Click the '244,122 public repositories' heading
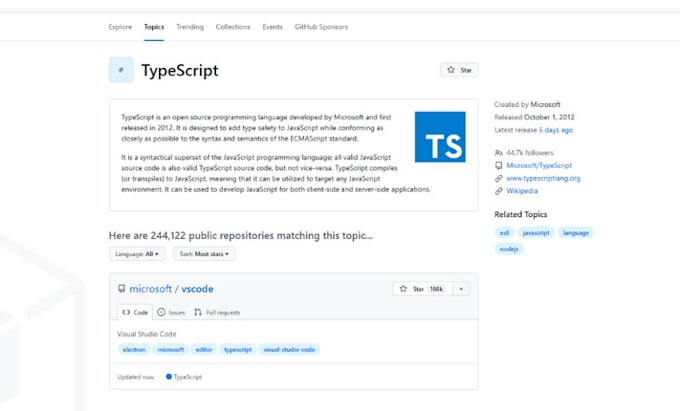This screenshot has height=411, width=680. click(241, 235)
